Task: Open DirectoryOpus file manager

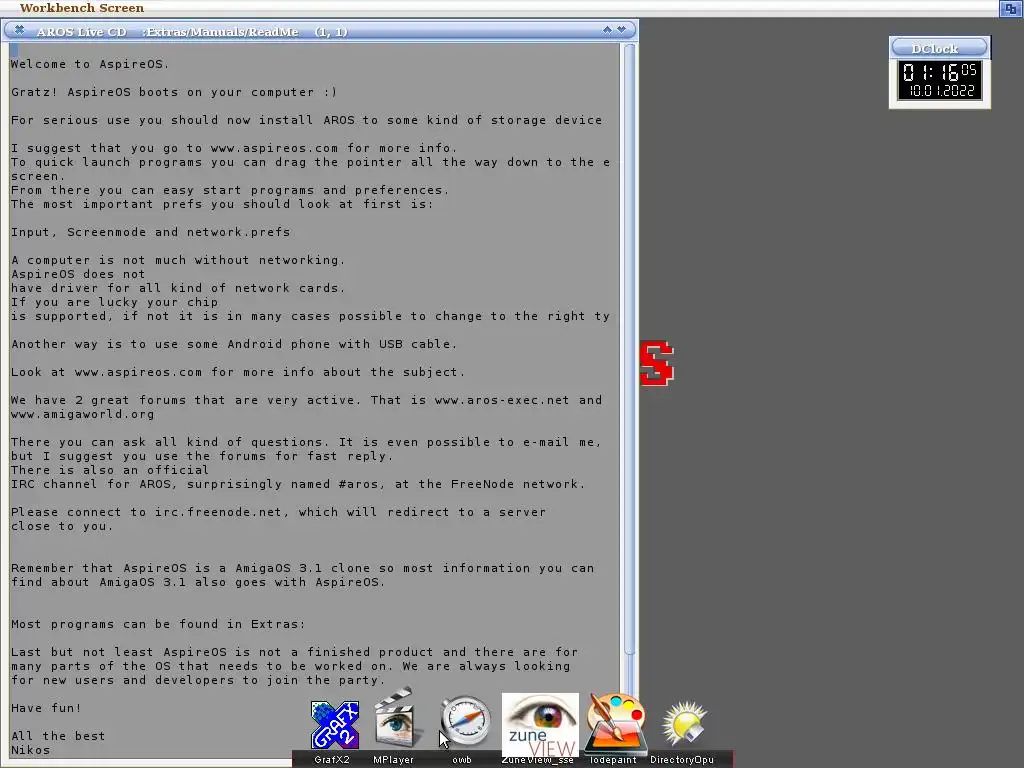Action: (x=684, y=724)
